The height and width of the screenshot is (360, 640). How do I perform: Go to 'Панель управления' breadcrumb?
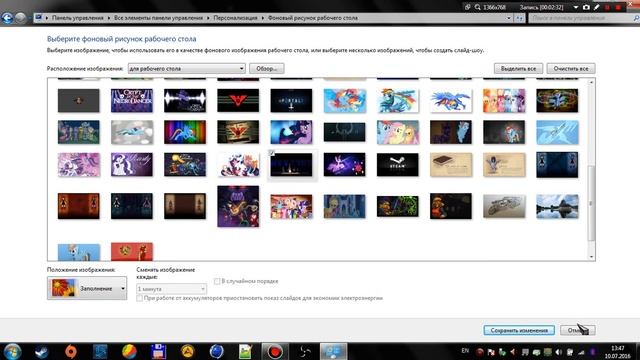(x=78, y=18)
